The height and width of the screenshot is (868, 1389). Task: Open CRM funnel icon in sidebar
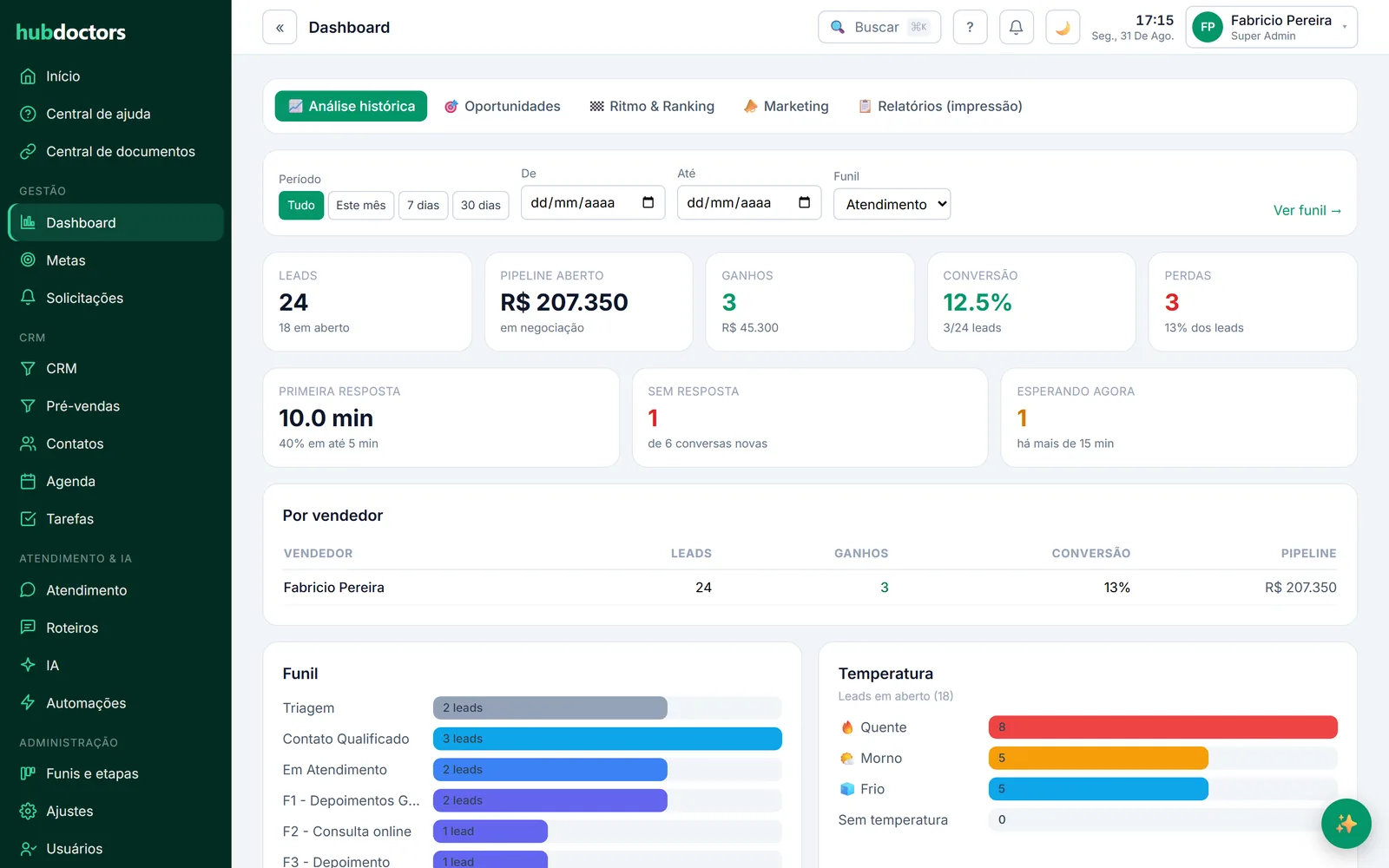pyautogui.click(x=28, y=368)
